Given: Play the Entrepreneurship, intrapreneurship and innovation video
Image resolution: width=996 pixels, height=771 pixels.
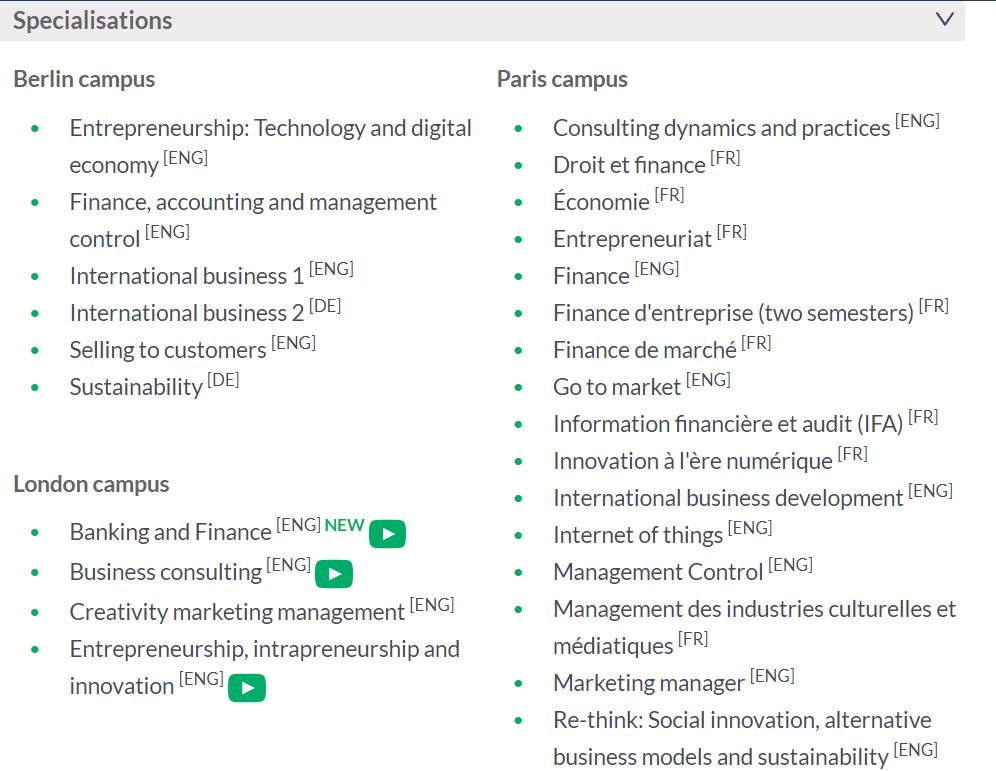Looking at the screenshot, I should coord(247,688).
